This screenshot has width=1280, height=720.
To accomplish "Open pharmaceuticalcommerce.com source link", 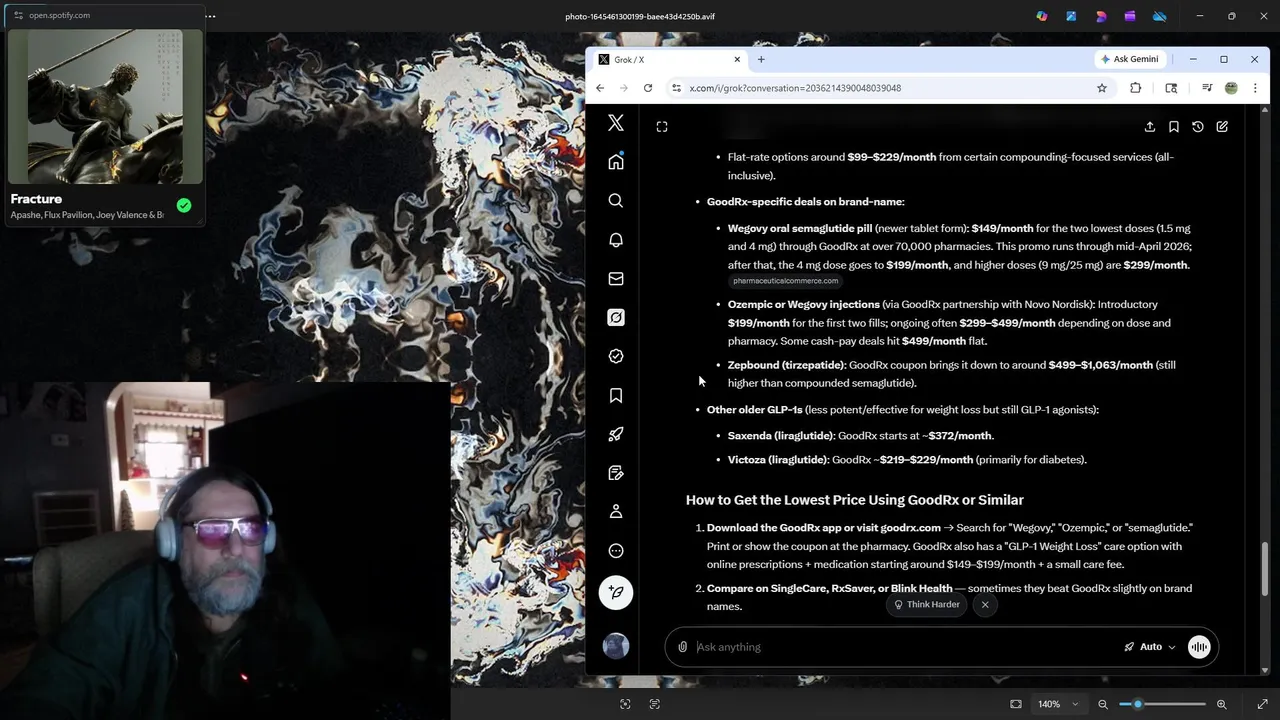I will tap(785, 281).
